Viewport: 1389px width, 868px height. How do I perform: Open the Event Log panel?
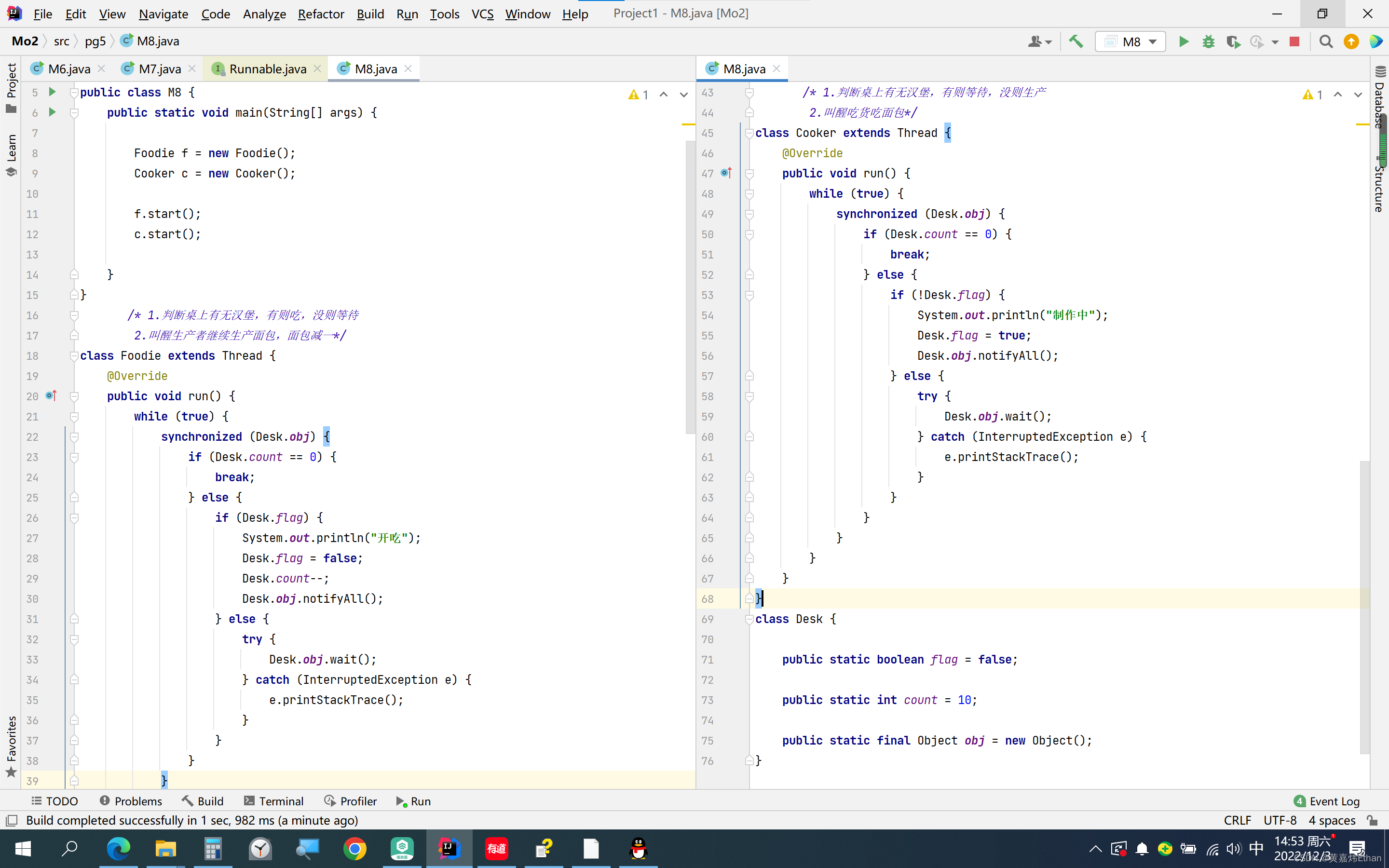[1326, 801]
